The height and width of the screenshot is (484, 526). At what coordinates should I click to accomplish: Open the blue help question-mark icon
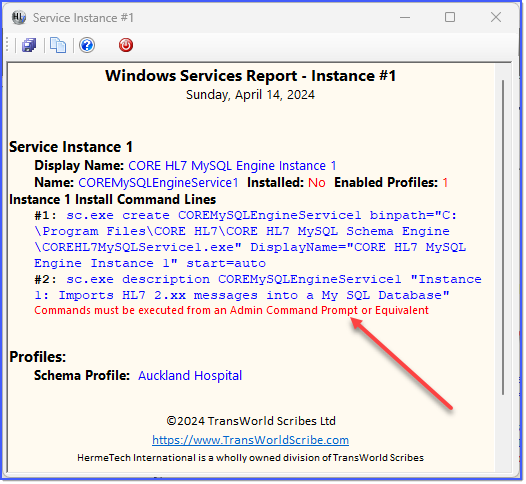point(87,45)
